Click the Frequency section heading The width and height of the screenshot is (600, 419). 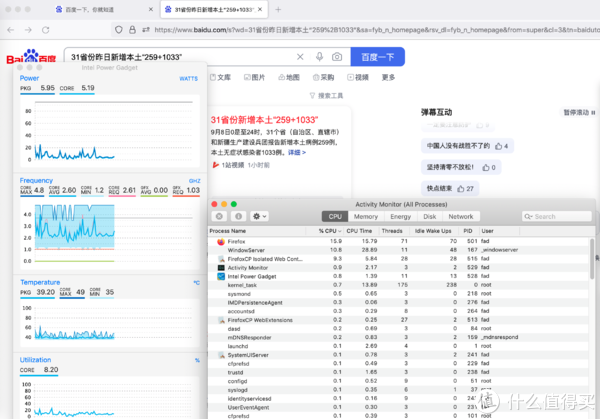coord(36,181)
